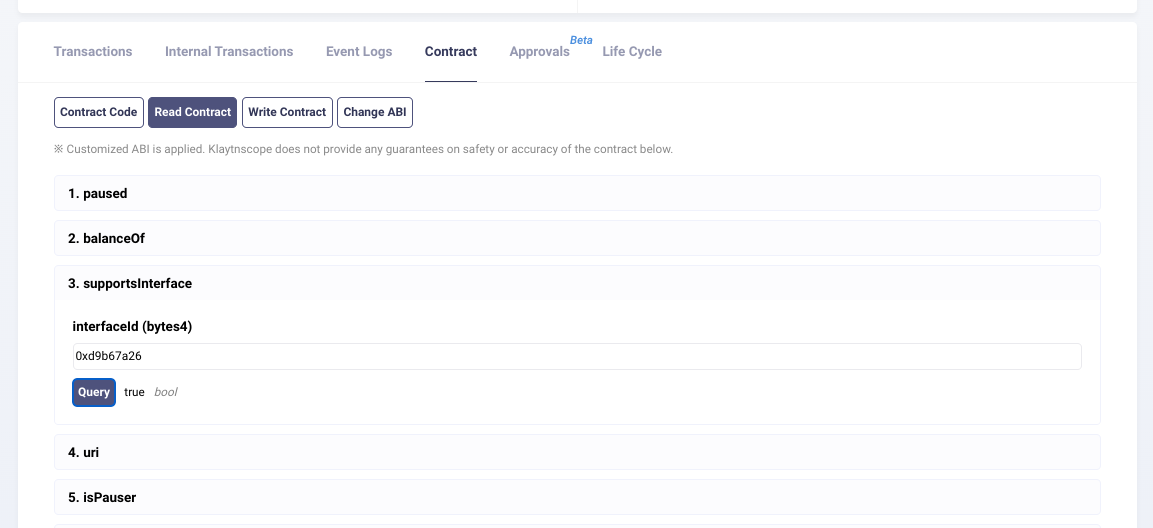Go to the Approvals tab
This screenshot has height=528, width=1153.
pyautogui.click(x=539, y=52)
